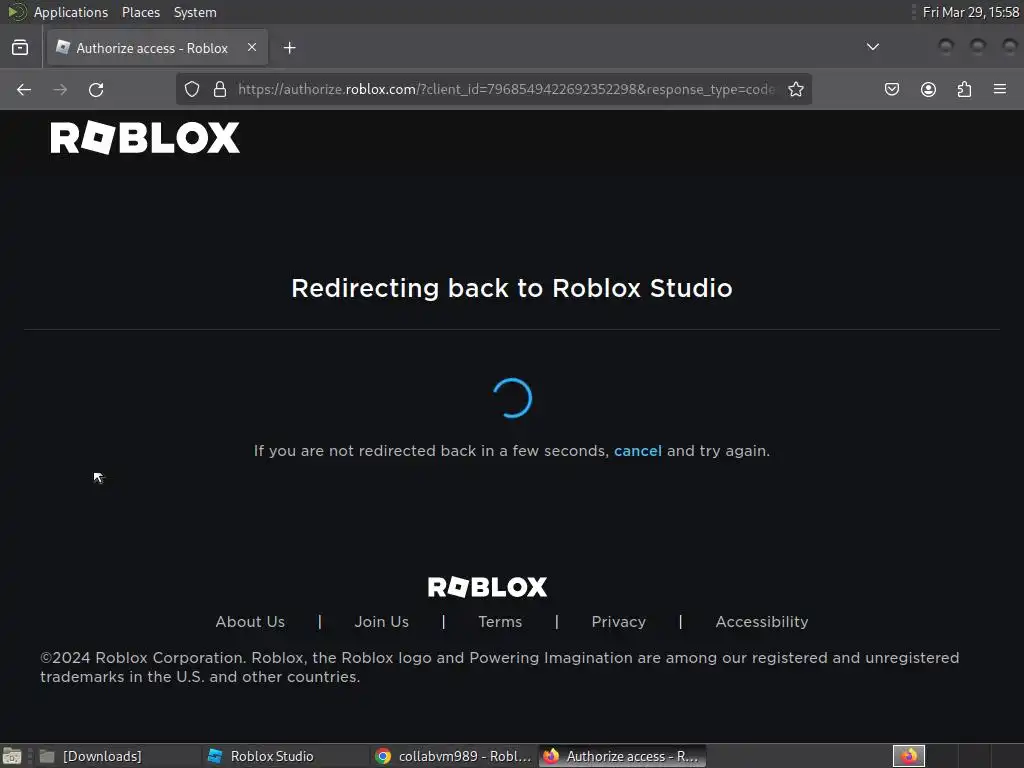Open the Privacy footer link
1024x768 pixels.
coord(618,622)
